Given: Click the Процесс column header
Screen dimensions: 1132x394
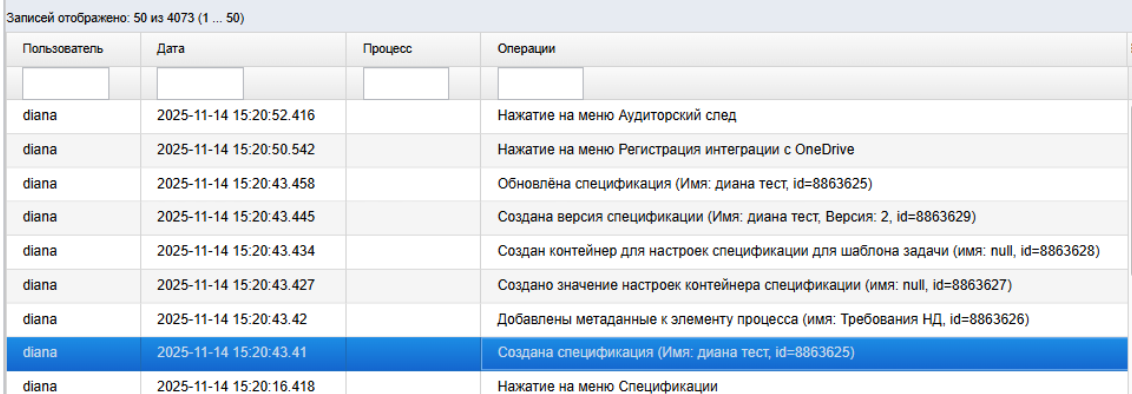Looking at the screenshot, I should pos(414,49).
